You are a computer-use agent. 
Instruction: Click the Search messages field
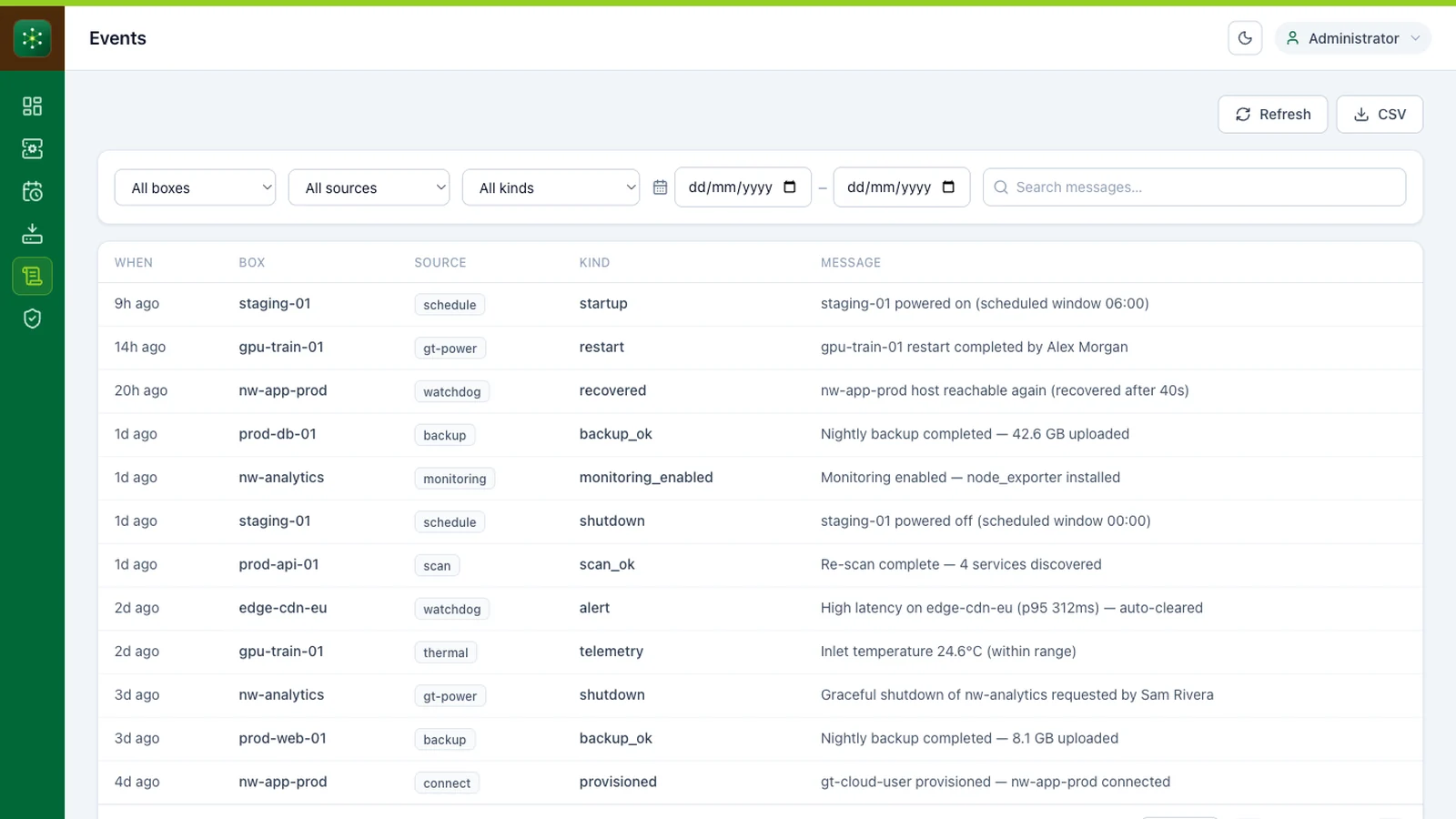1194,187
